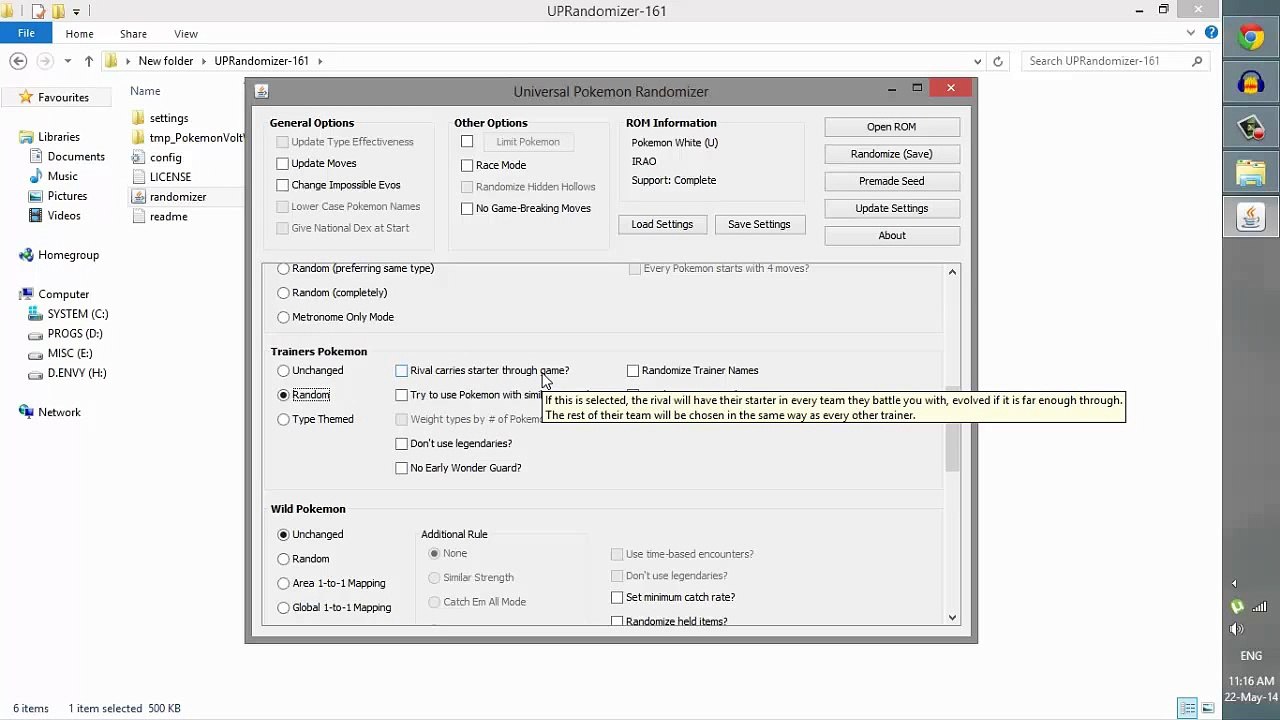Click the Load Settings button
The height and width of the screenshot is (720, 1280).
click(x=662, y=224)
